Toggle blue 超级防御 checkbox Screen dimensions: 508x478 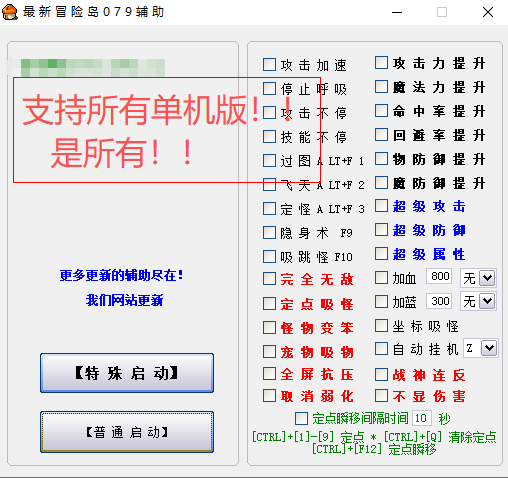(x=381, y=230)
